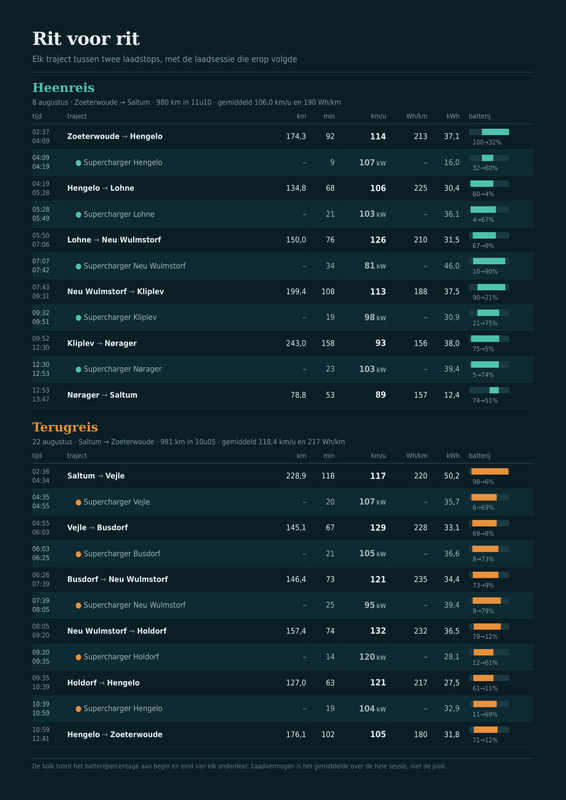Viewport: 566px width, 800px height.
Task: Select the 'Holdorf → Hengelo' trip
Action: 283,683
